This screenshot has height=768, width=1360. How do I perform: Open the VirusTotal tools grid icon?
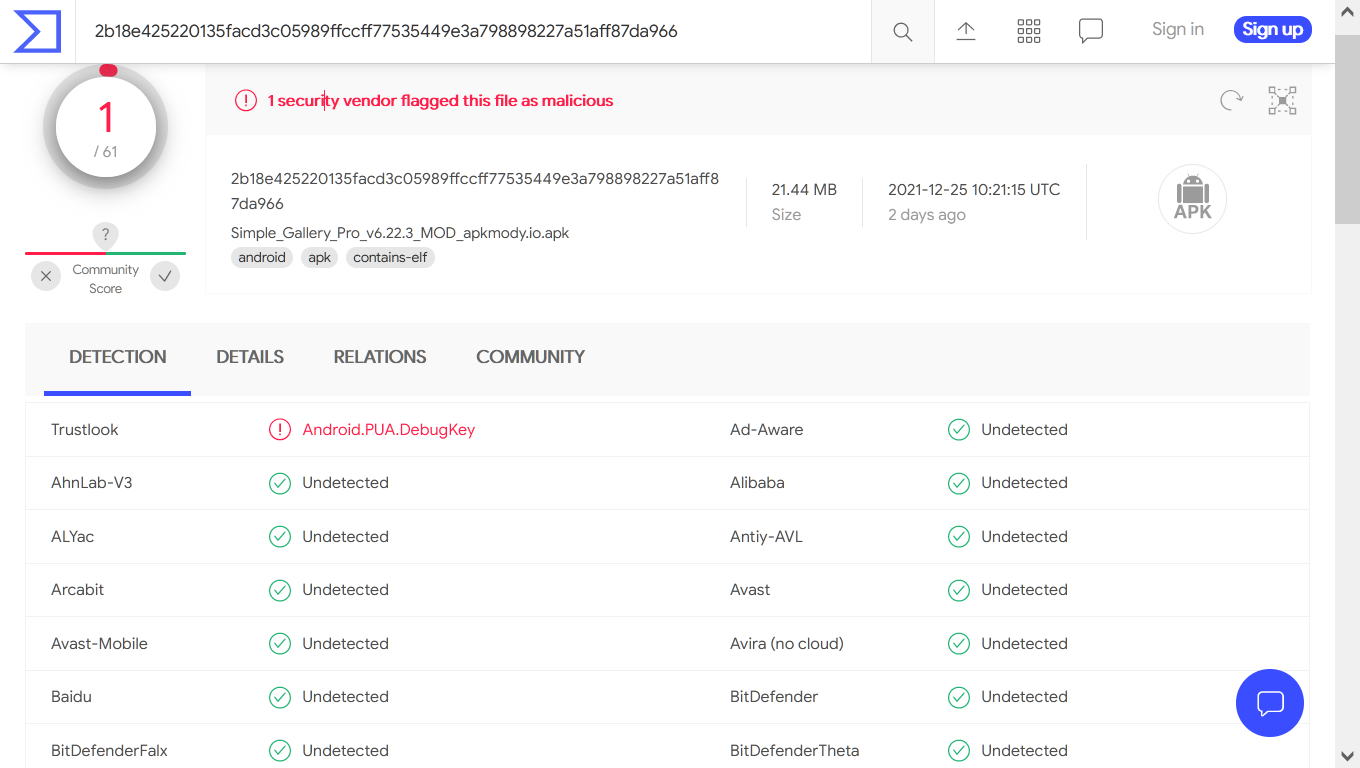click(1028, 31)
